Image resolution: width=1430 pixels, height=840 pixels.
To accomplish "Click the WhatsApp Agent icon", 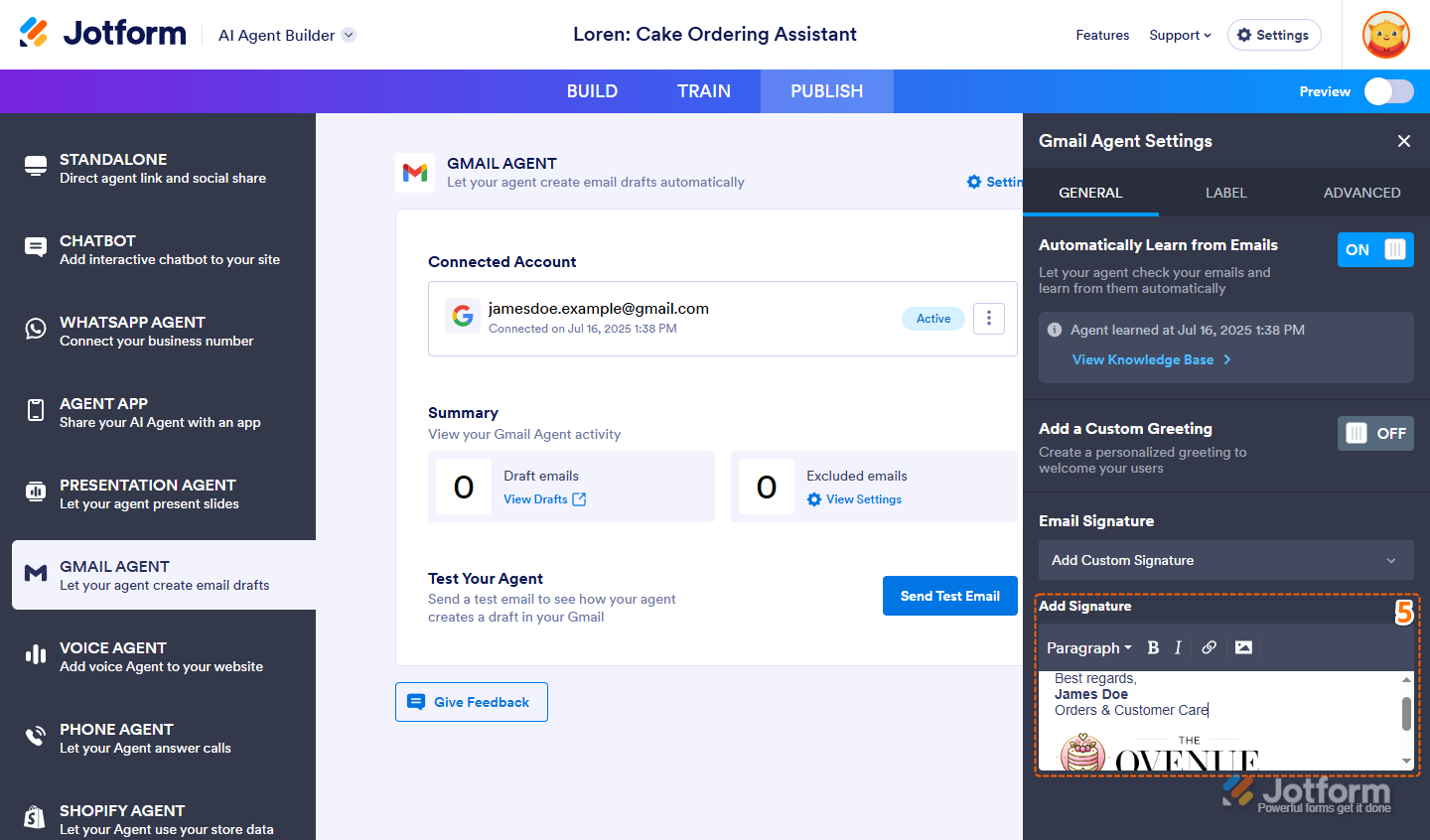I will pyautogui.click(x=36, y=330).
